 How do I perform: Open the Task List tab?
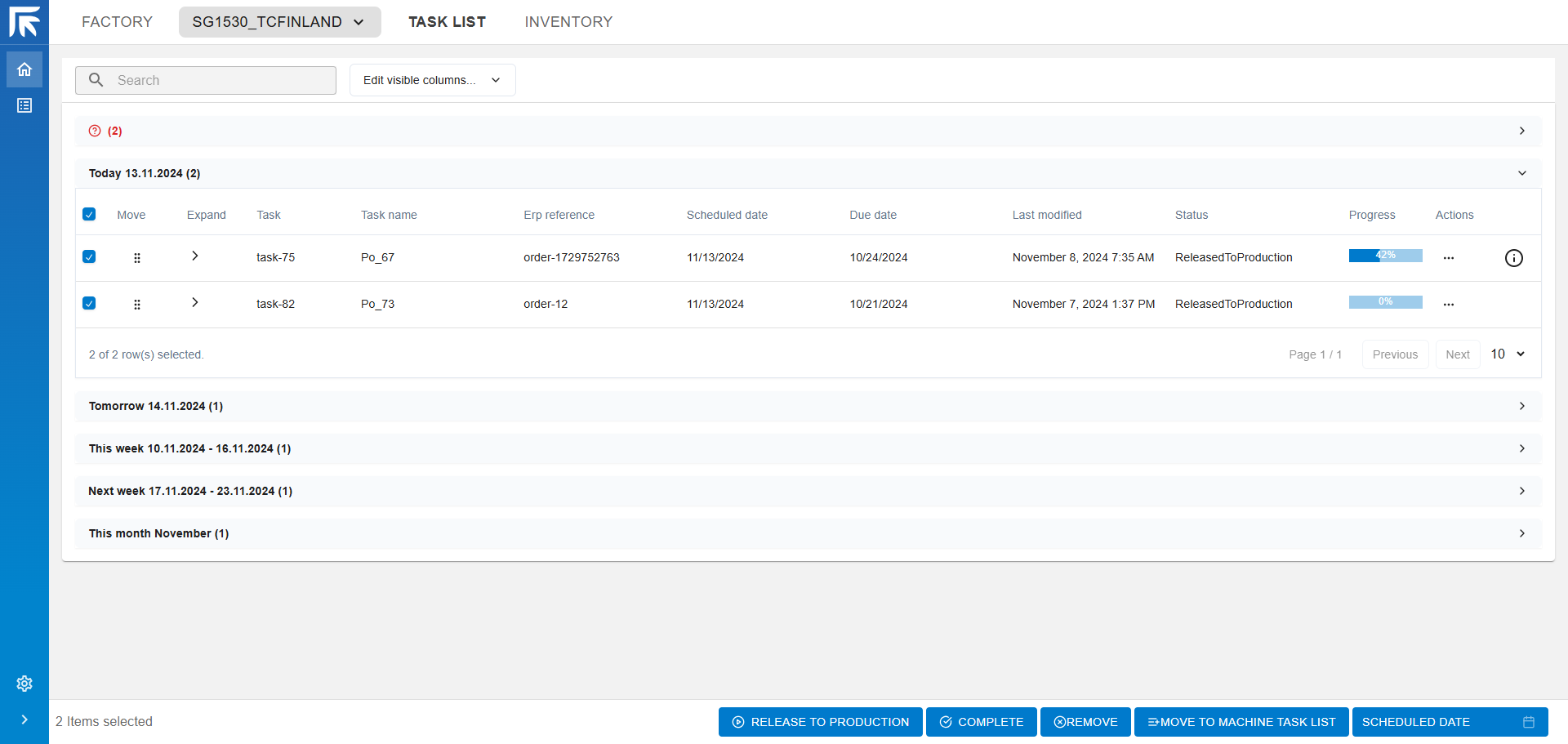pos(447,22)
